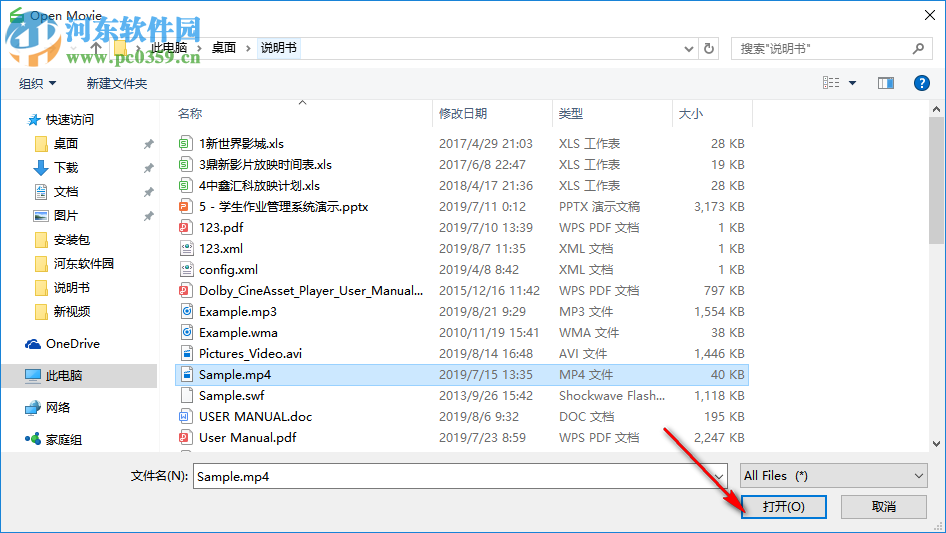
Task: Sort by 名称 column header
Action: point(190,113)
